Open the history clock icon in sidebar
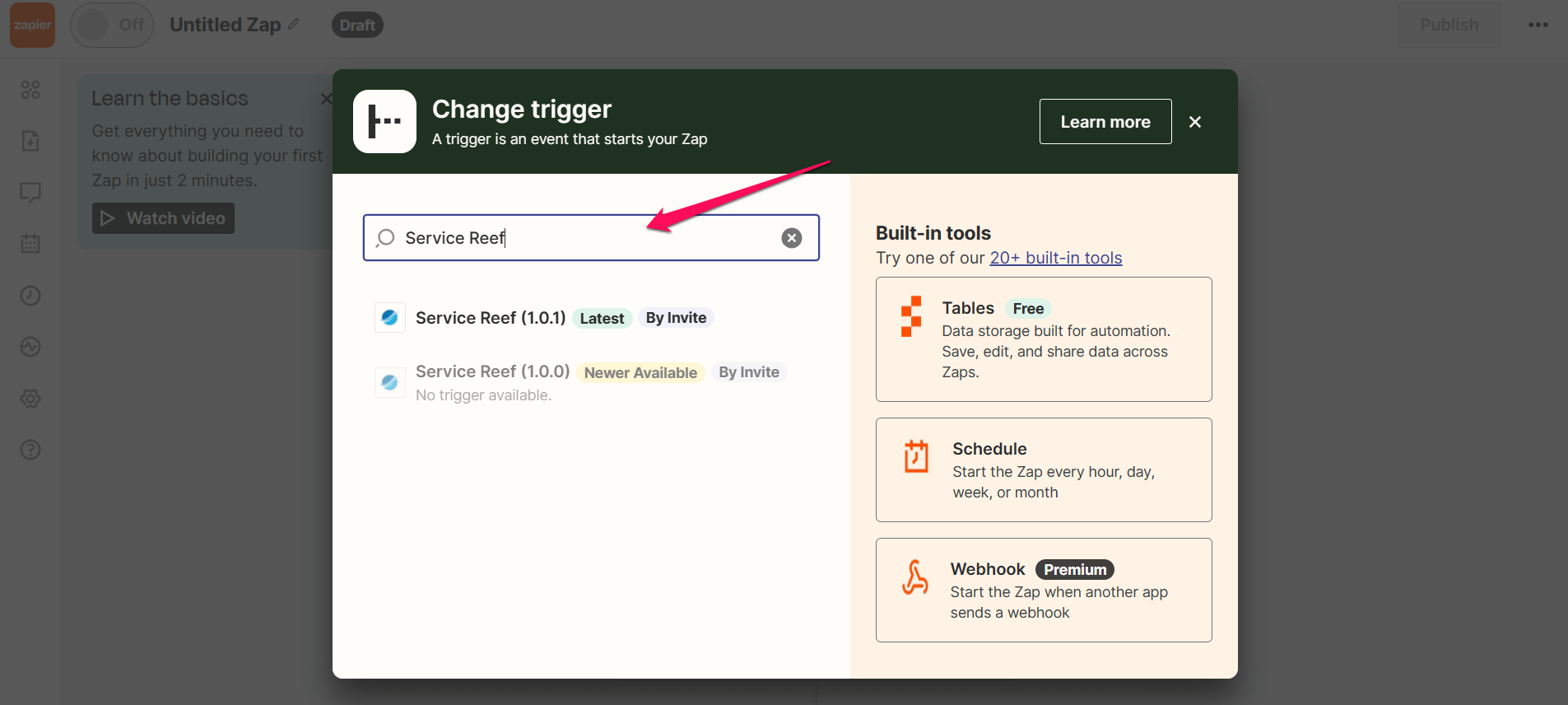1568x705 pixels. click(30, 296)
